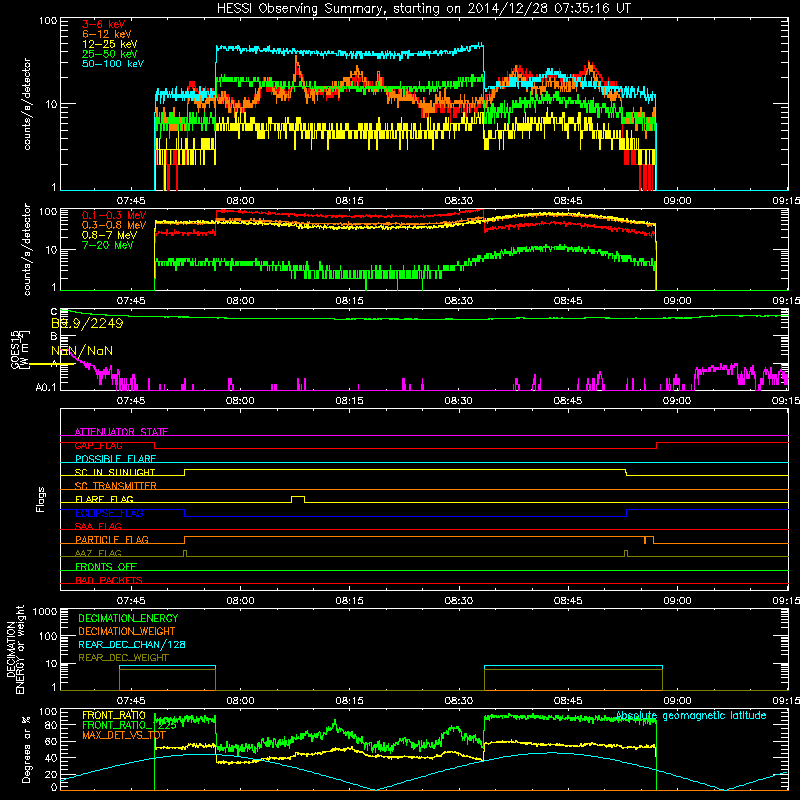Screen dimensions: 800x800
Task: Click the NaN/NaN annotation
Action: click(x=82, y=351)
